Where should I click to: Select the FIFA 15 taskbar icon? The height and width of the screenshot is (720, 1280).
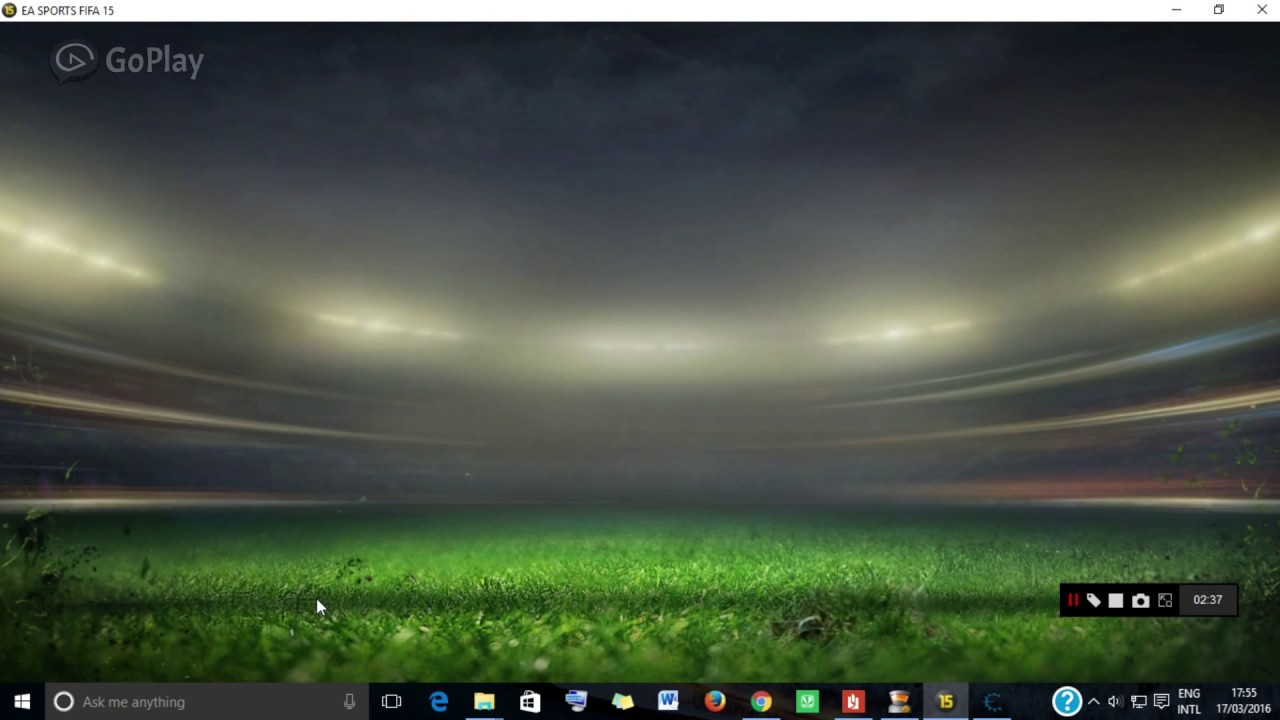coord(945,702)
